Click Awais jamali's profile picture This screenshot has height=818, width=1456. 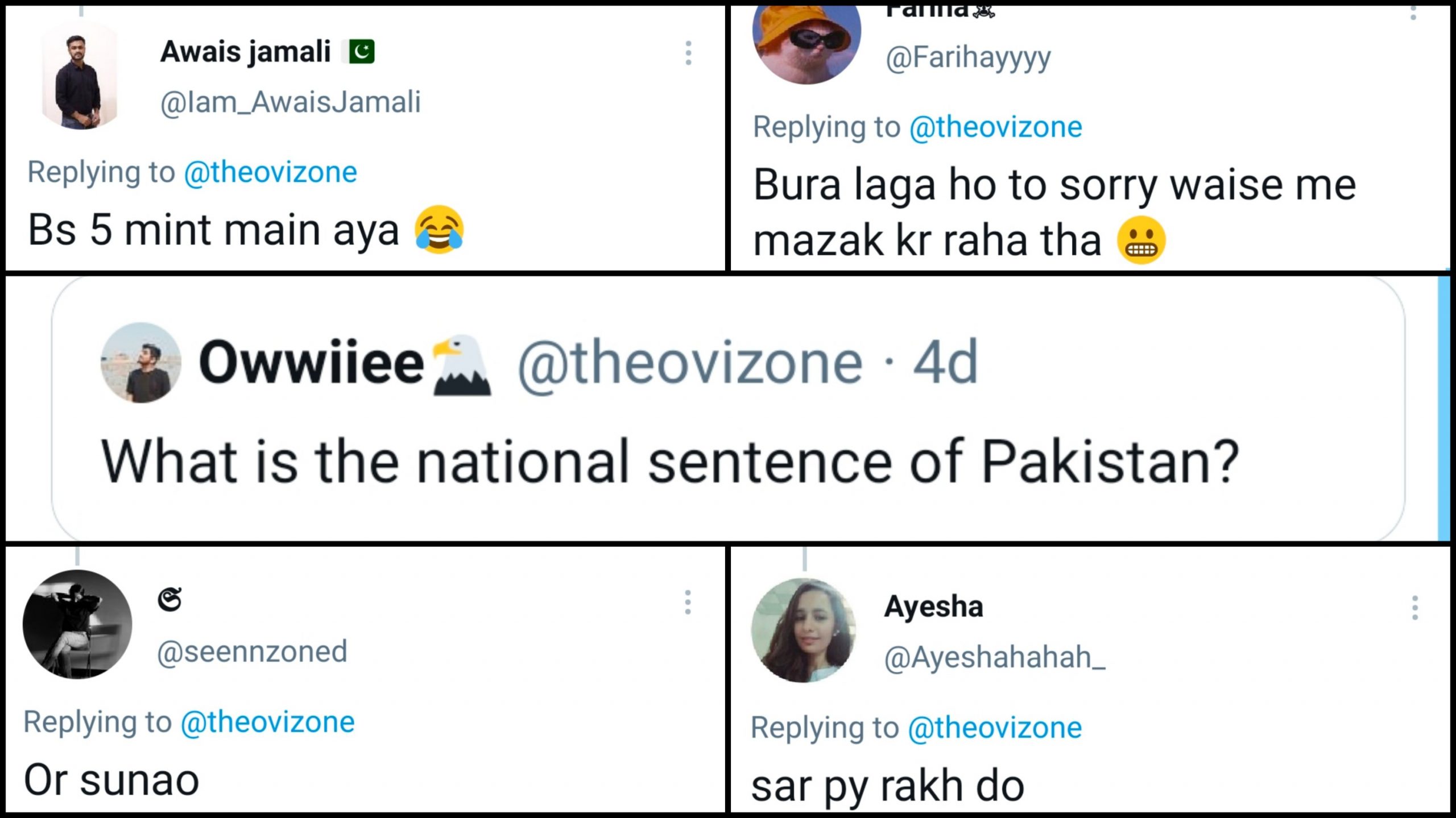tap(79, 77)
